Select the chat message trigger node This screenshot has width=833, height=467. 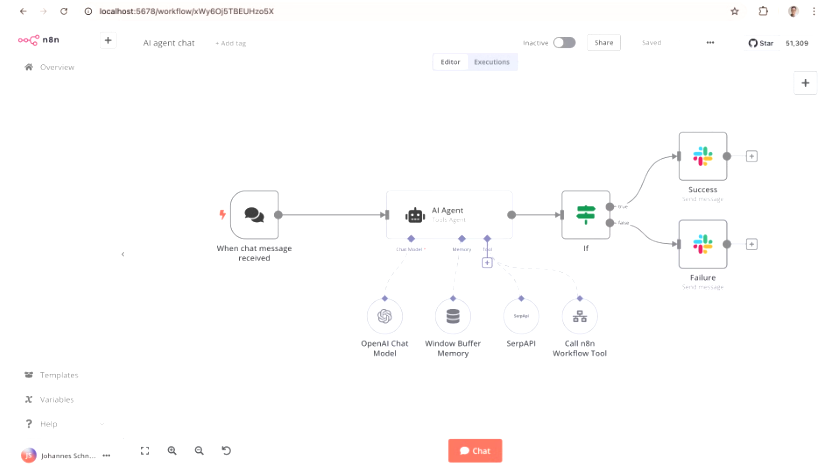(x=254, y=215)
